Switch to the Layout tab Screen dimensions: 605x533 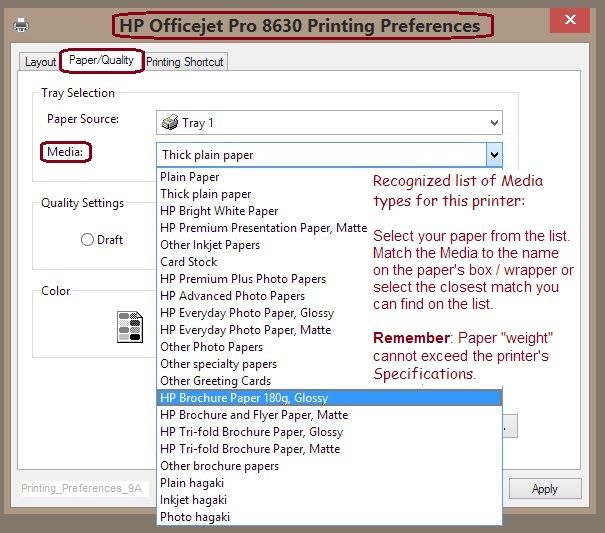[40, 62]
